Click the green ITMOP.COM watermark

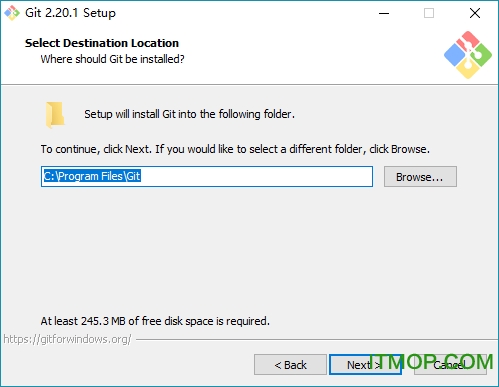(431, 362)
